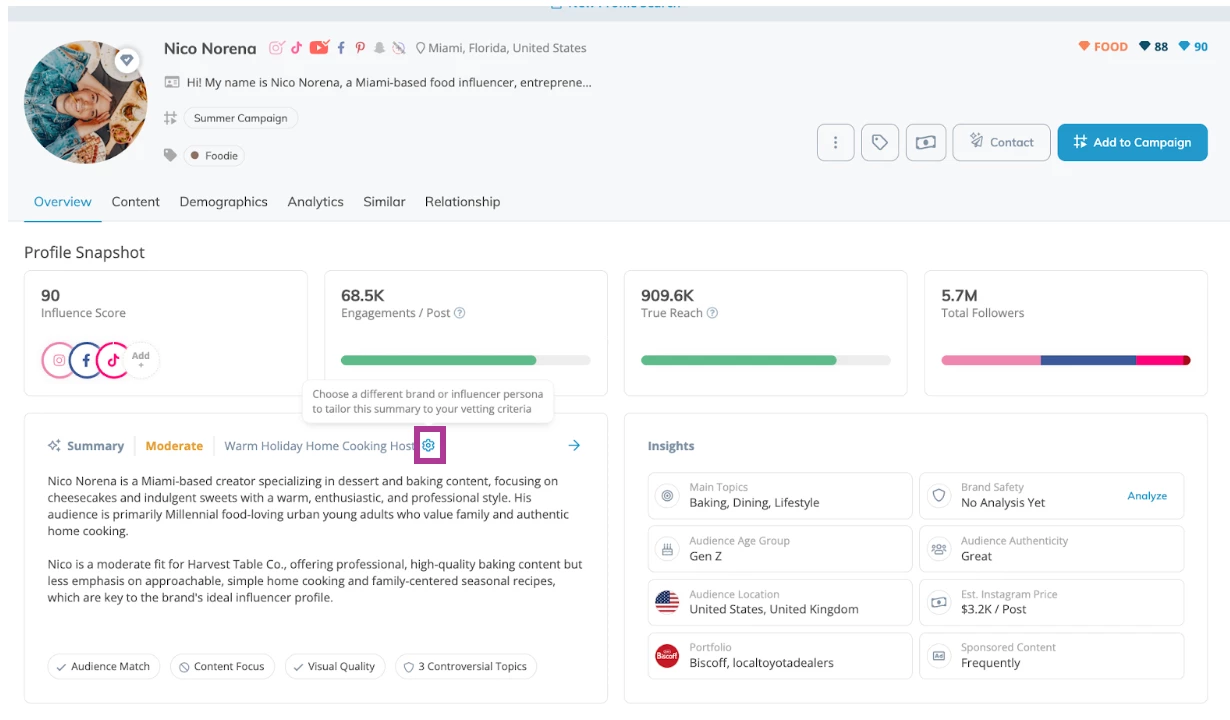Viewport: 1230px width, 720px height.
Task: Click the arrow to expand the Summary
Action: [574, 445]
